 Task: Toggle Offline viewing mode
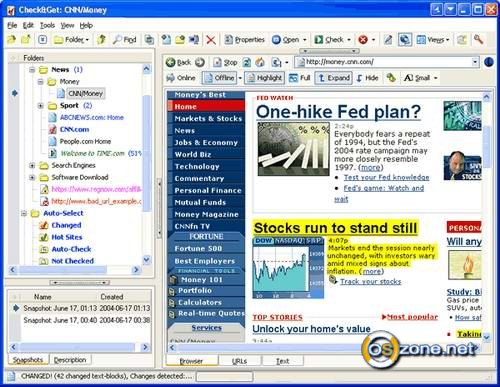[x=220, y=78]
